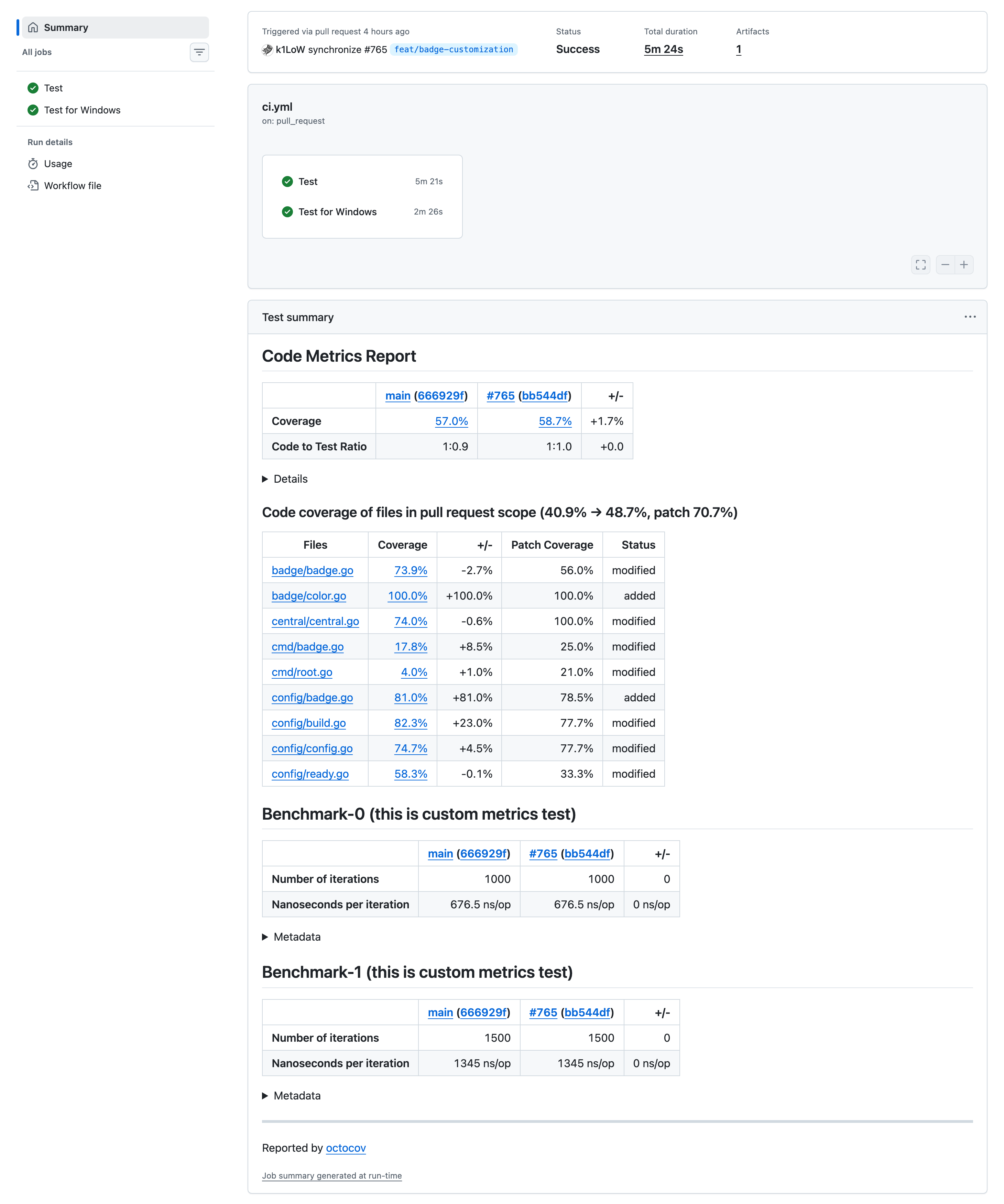Open config/config.go file link
Screen dimensions: 1004x1204
point(313,749)
